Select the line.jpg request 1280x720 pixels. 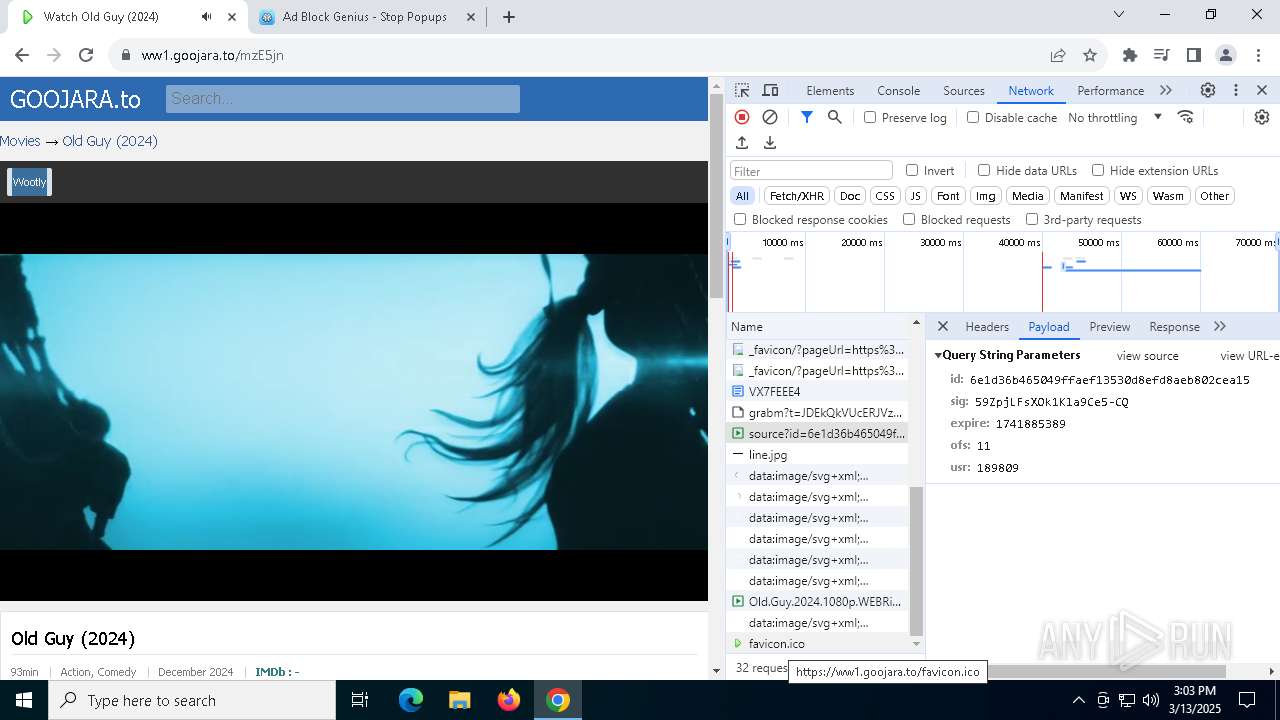819,454
